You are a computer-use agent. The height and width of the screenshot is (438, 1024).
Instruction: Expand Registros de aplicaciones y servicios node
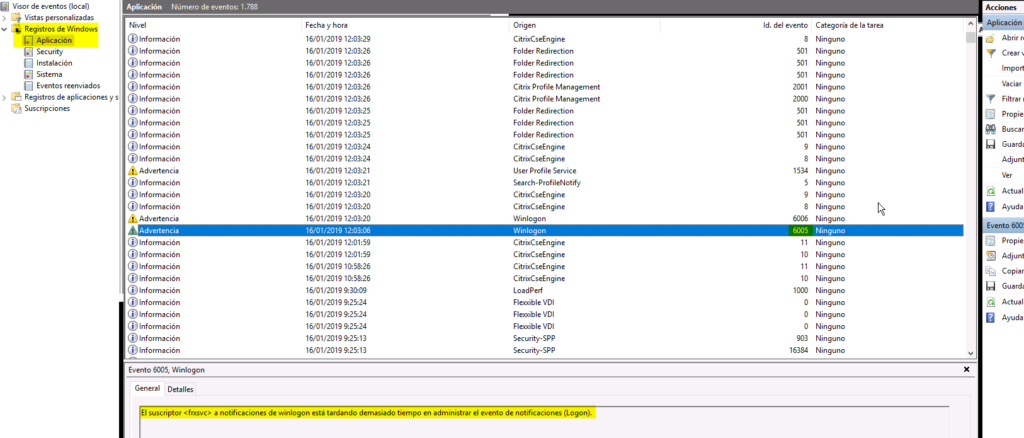[x=5, y=97]
